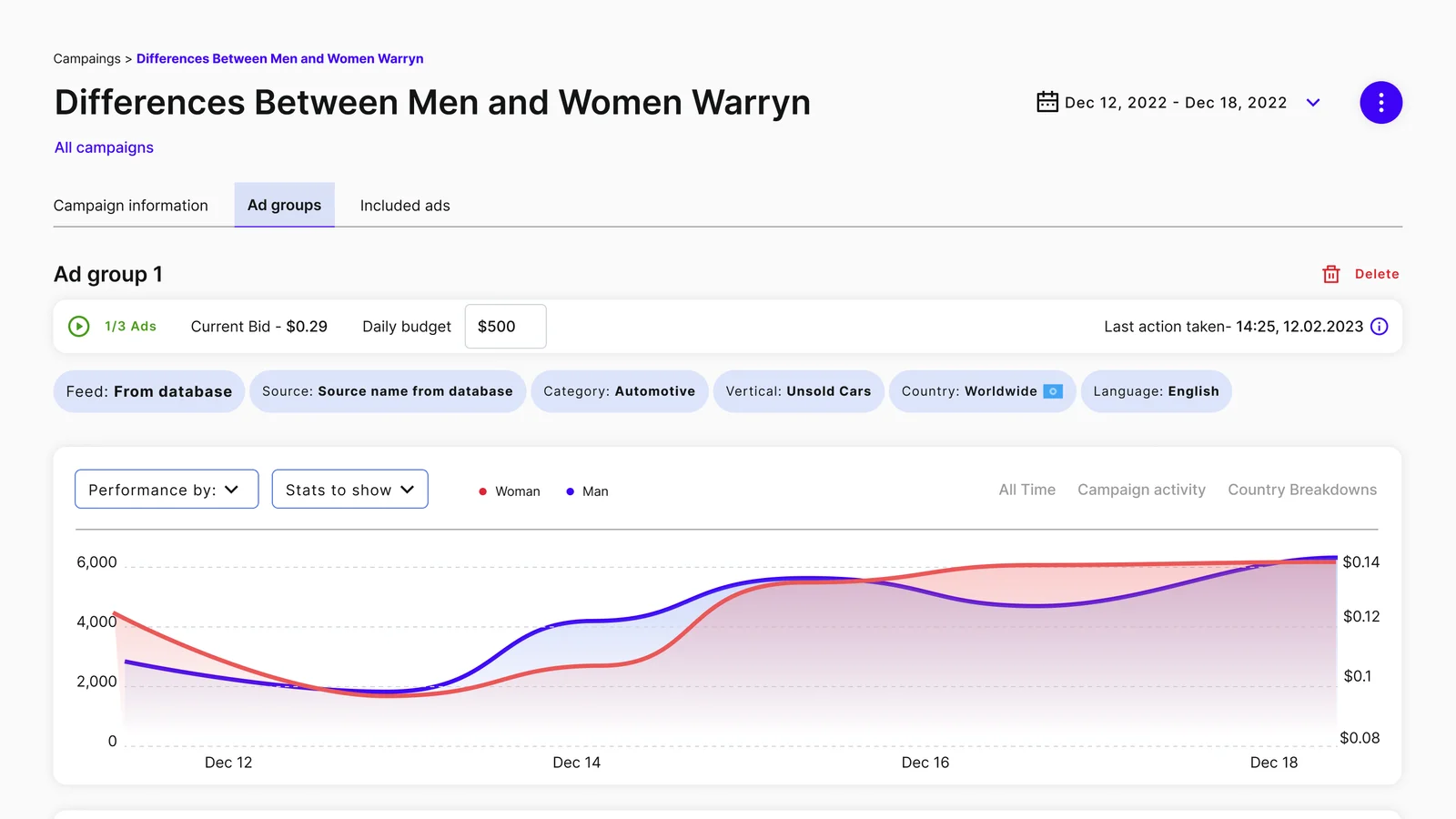The height and width of the screenshot is (819, 1456).
Task: Click the 6,000 y-axis label
Action: (x=96, y=562)
